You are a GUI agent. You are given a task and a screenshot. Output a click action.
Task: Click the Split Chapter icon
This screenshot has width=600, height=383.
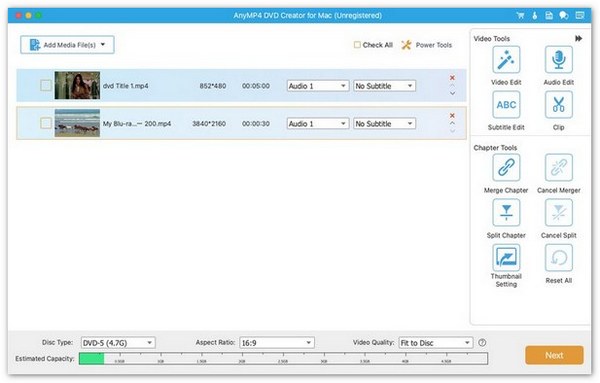click(506, 213)
